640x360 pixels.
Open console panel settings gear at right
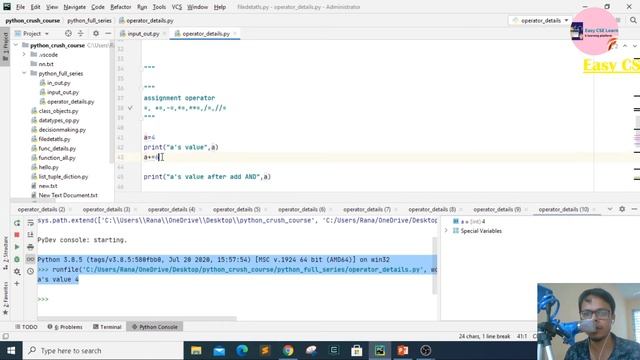[x=622, y=209]
